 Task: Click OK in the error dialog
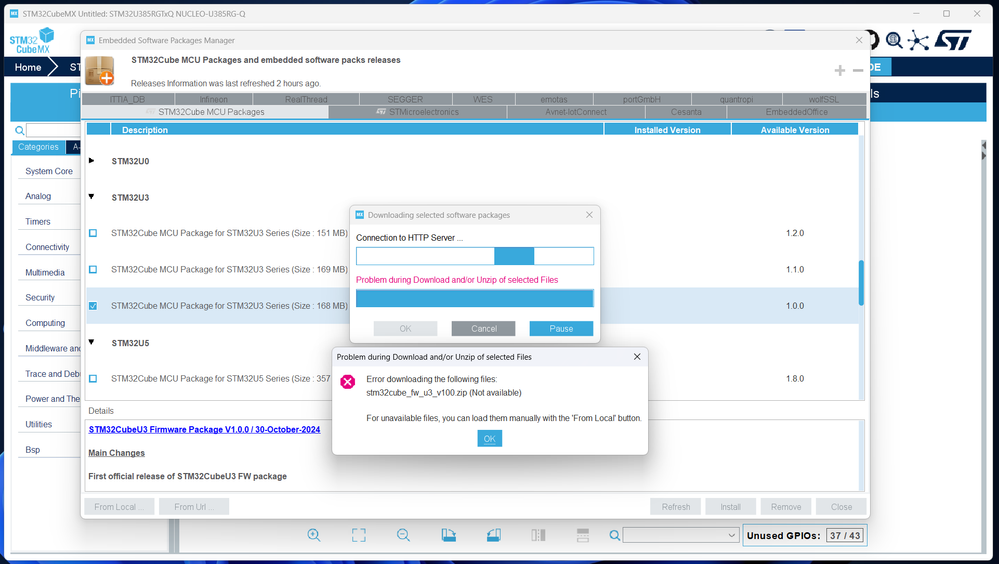(x=489, y=438)
